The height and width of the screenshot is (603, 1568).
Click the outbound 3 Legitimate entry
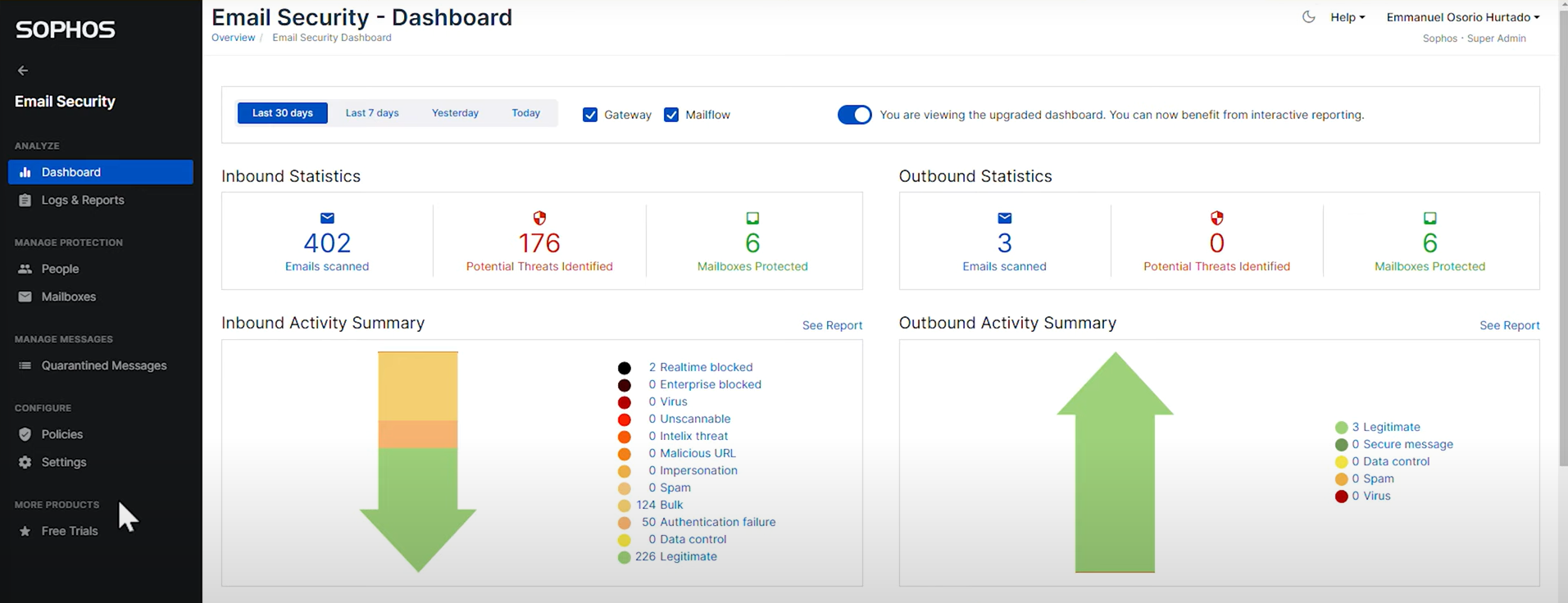[1386, 427]
